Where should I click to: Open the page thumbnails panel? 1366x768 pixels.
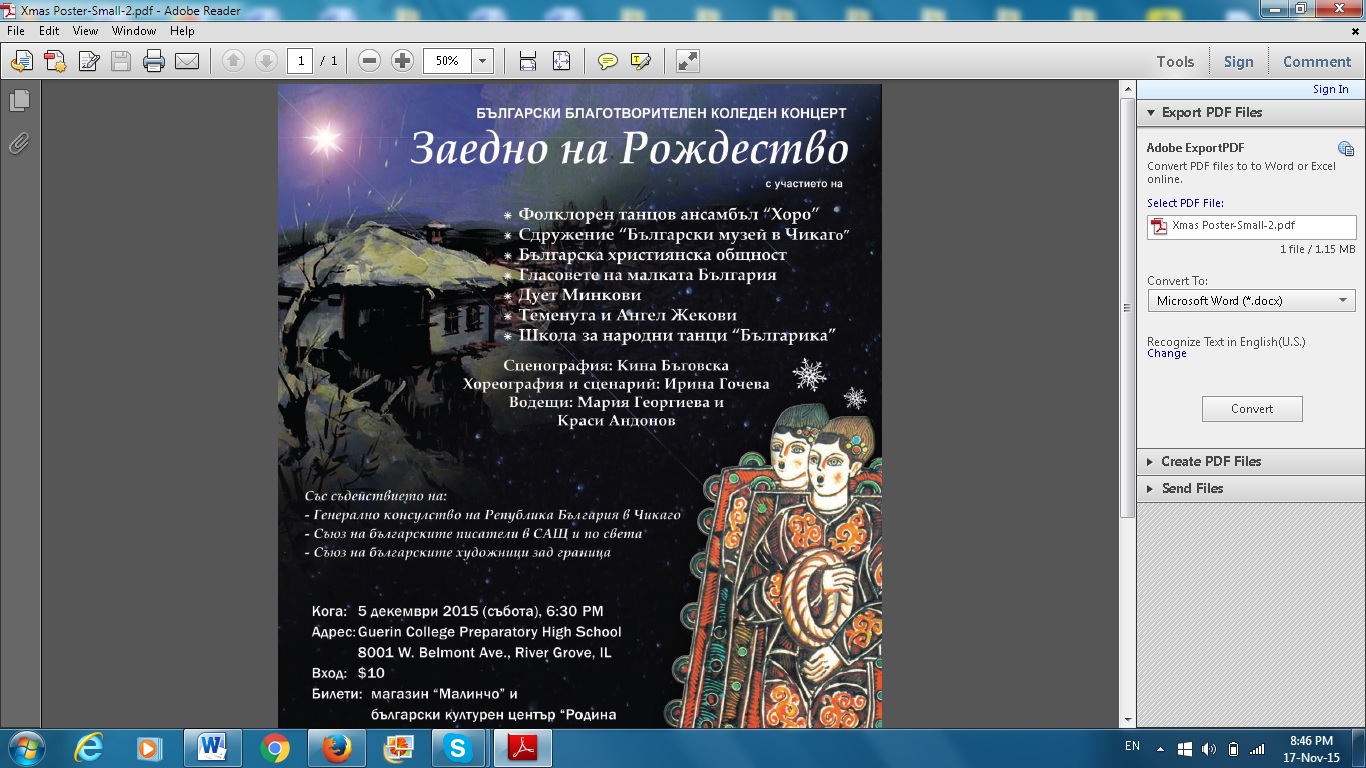[19, 101]
